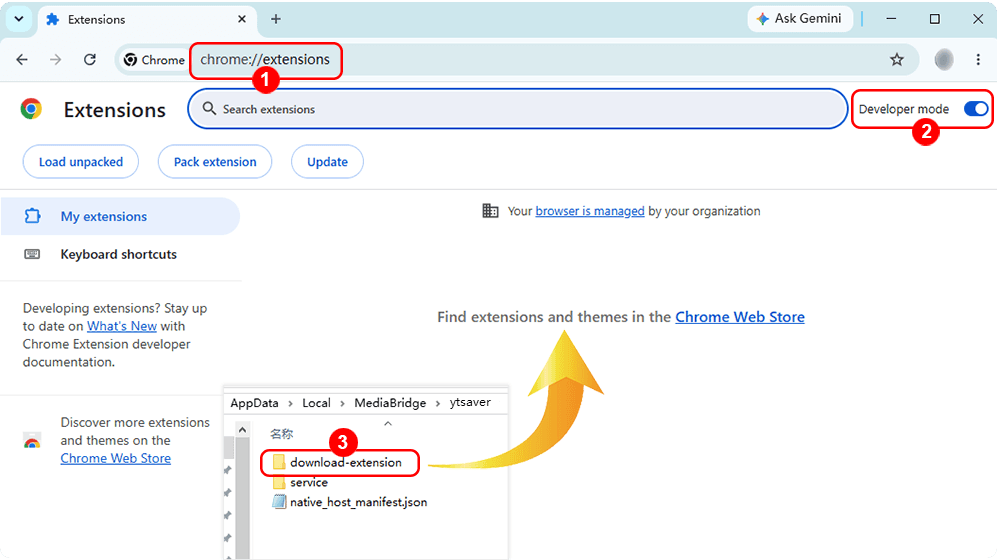Click the 名称 column header

click(x=281, y=434)
